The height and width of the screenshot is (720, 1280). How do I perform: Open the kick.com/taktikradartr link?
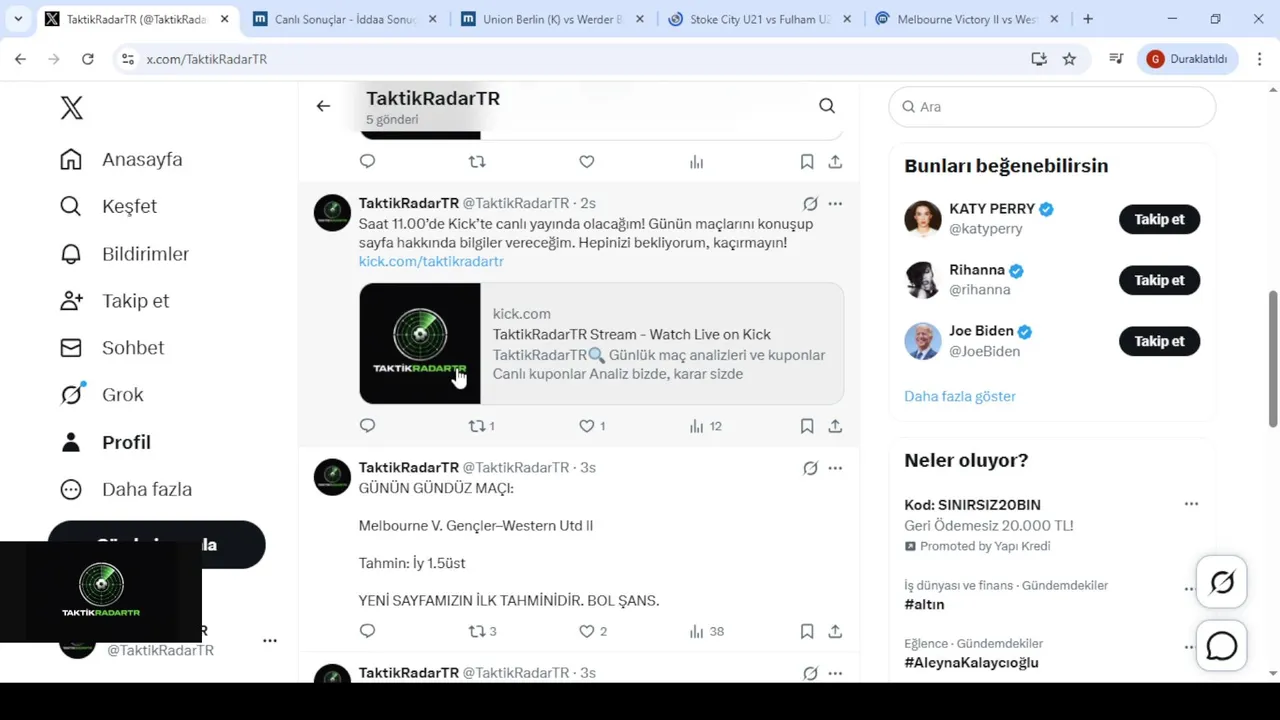(x=431, y=261)
